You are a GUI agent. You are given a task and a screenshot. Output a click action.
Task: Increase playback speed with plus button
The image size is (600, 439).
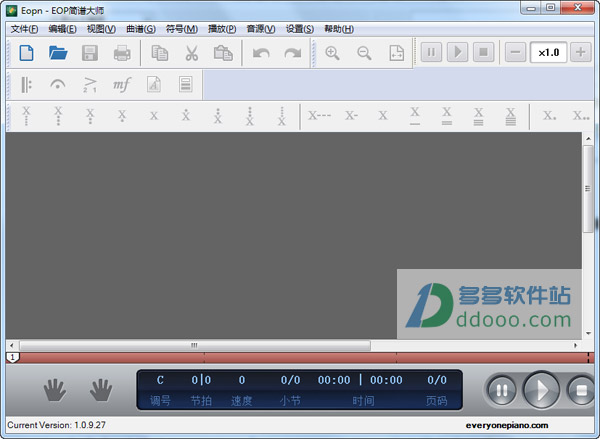click(x=580, y=52)
